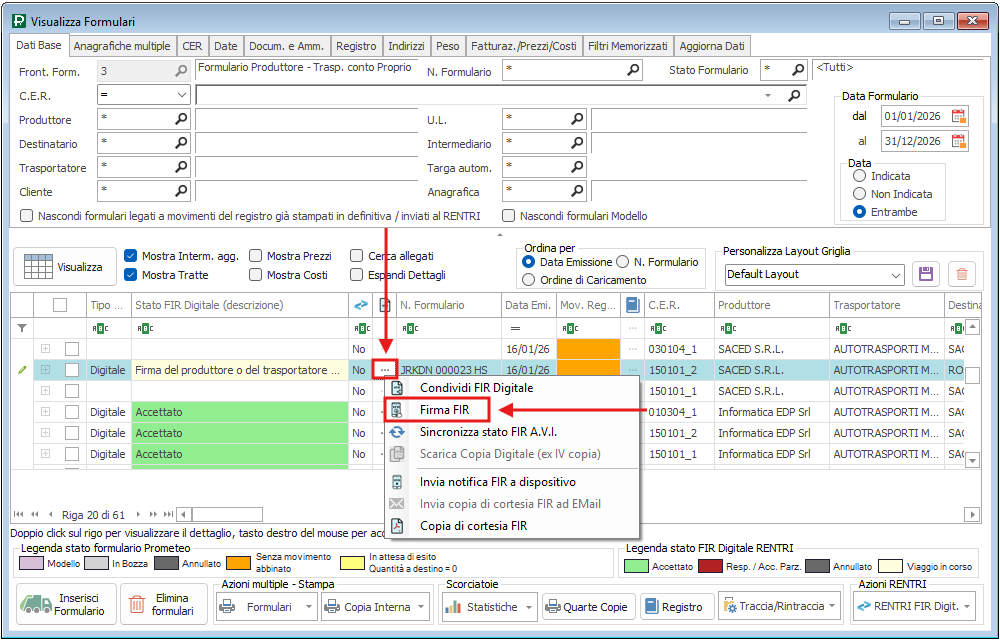1000x640 pixels.
Task: Open calendar for the 'dal' date field
Action: 959,116
